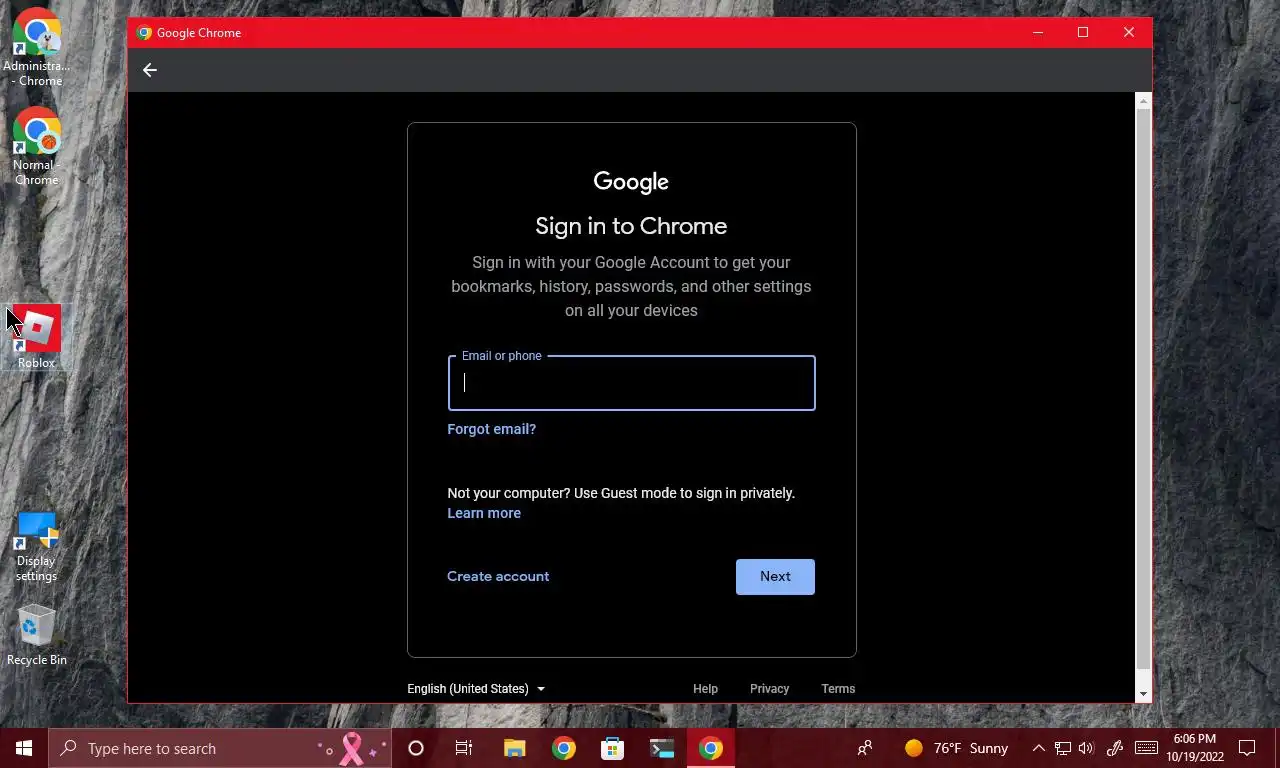Open the Learn more link

[x=484, y=513]
